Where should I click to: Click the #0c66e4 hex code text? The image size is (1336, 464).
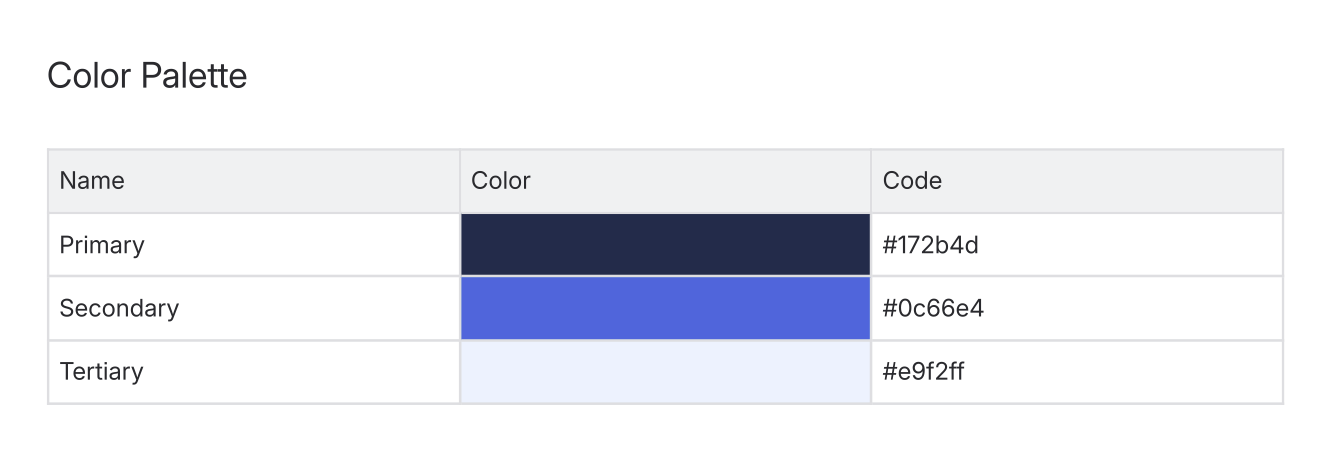click(x=933, y=308)
